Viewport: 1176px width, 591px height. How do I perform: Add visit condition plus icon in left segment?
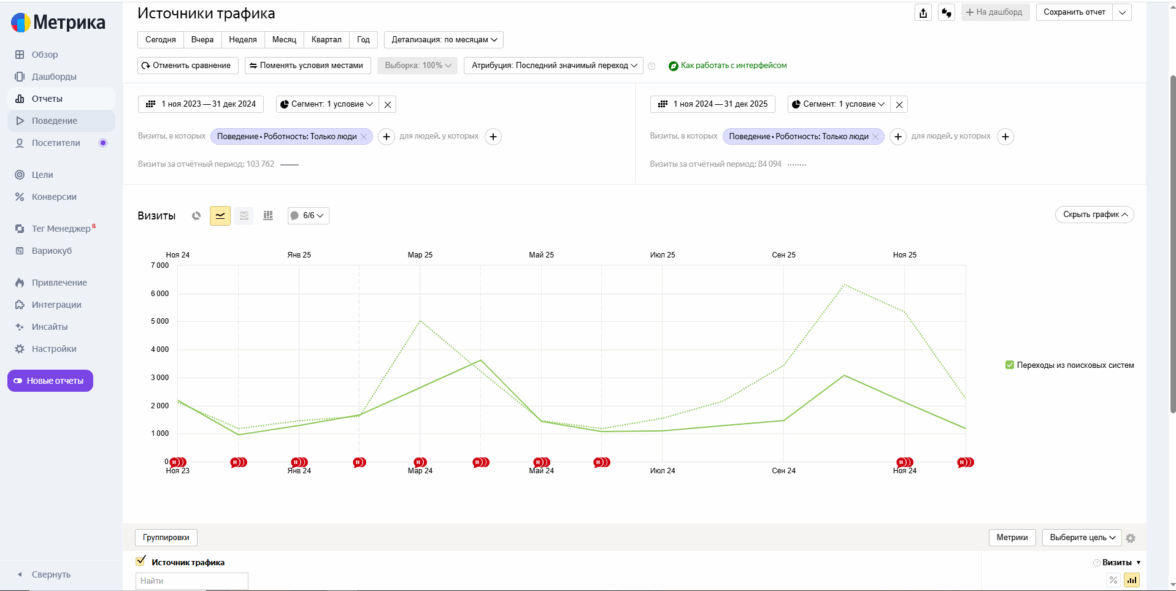386,137
